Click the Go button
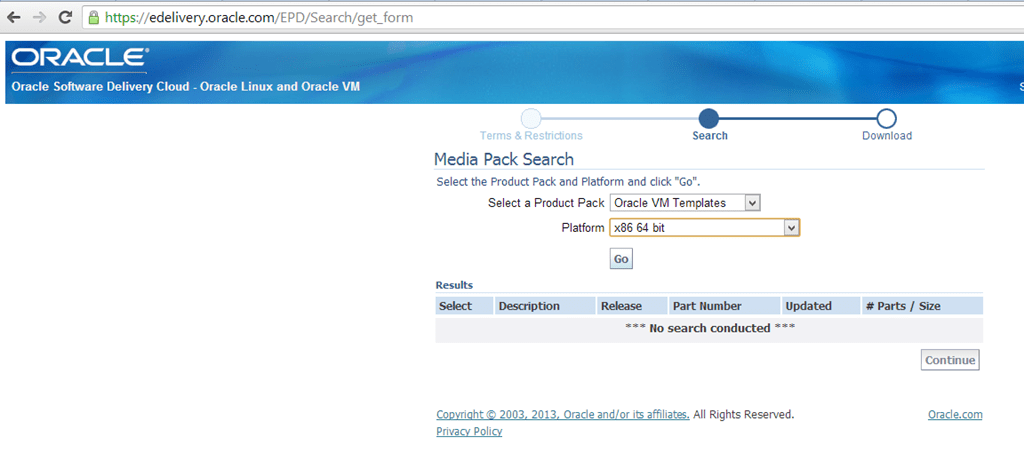This screenshot has width=1024, height=453. click(621, 259)
